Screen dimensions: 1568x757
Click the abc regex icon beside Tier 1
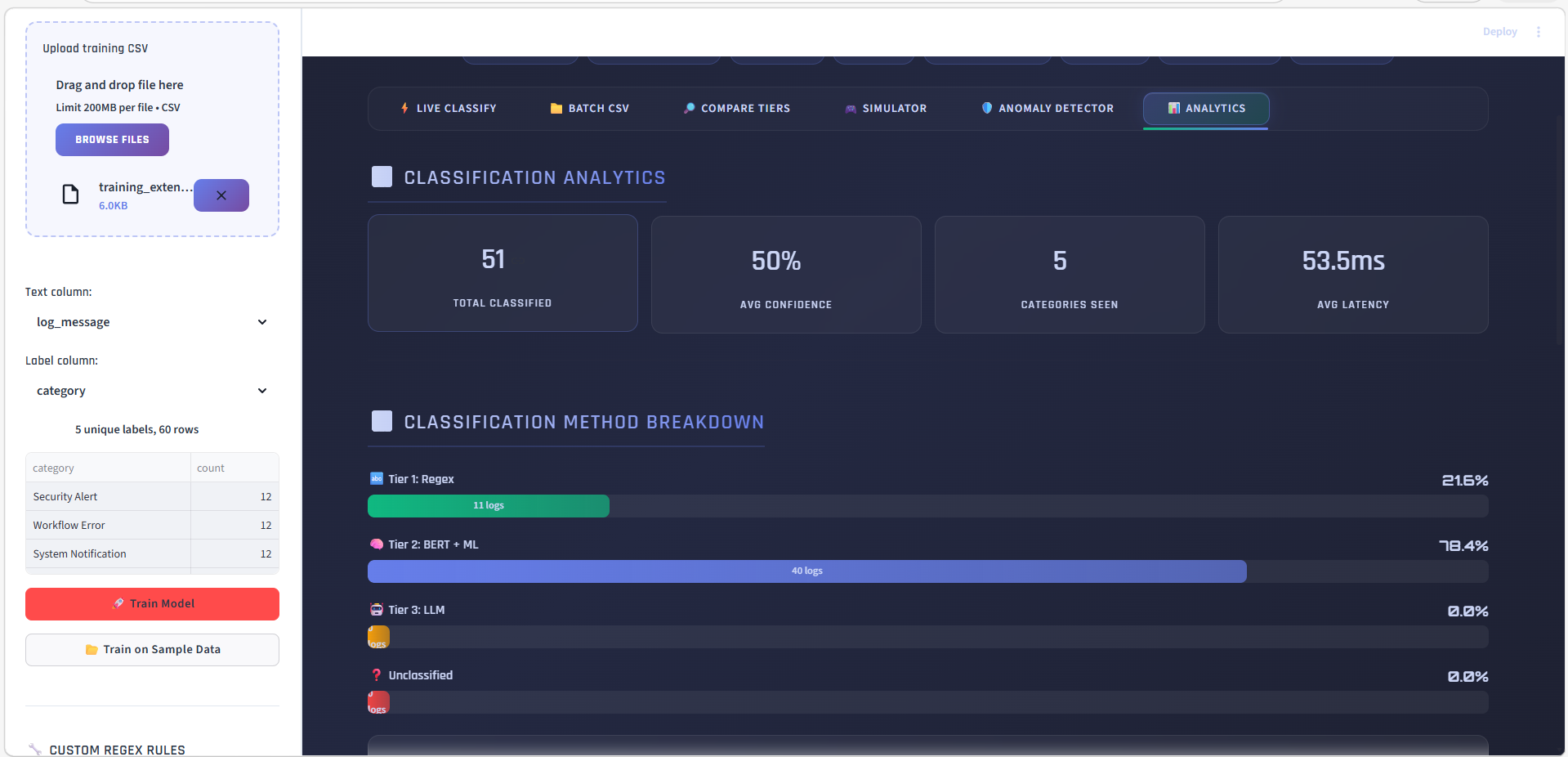[377, 479]
